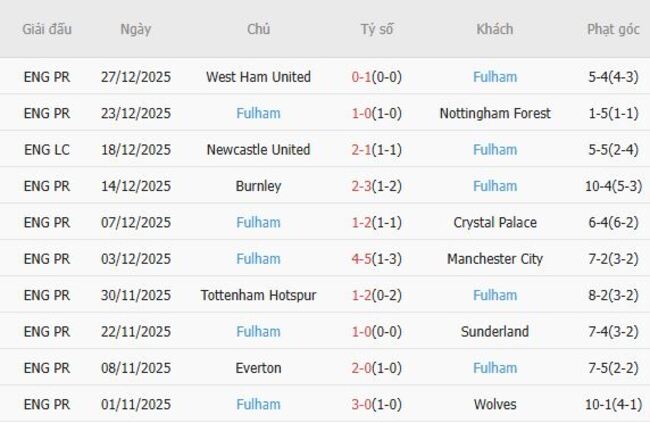Click the Tỷ số column header
Image resolution: width=650 pixels, height=423 pixels.
coord(377,29)
